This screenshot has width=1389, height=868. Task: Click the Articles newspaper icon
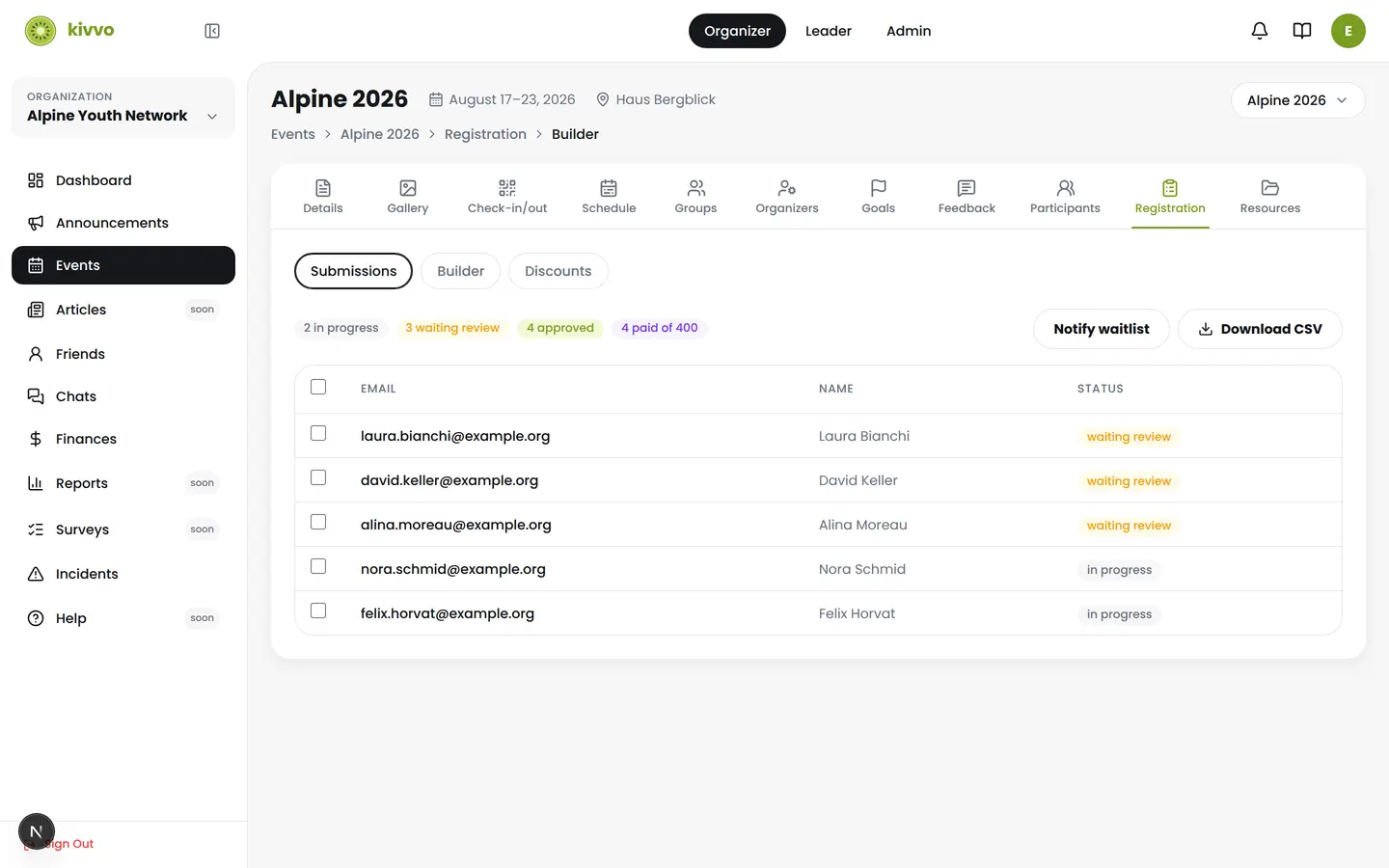(36, 310)
